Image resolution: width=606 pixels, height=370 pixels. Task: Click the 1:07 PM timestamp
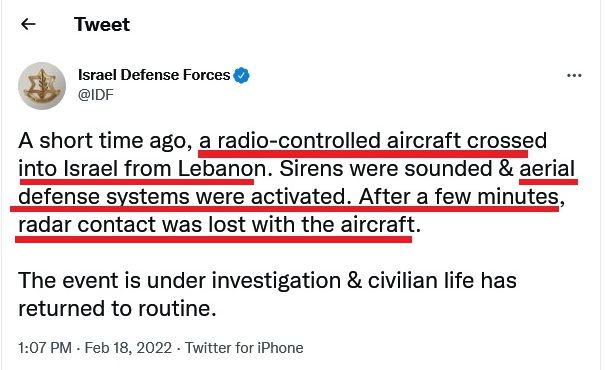point(45,348)
